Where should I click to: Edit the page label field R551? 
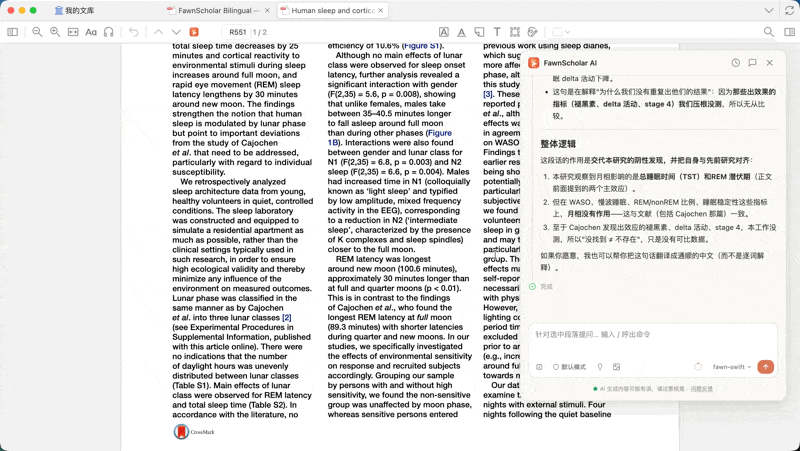(238, 32)
